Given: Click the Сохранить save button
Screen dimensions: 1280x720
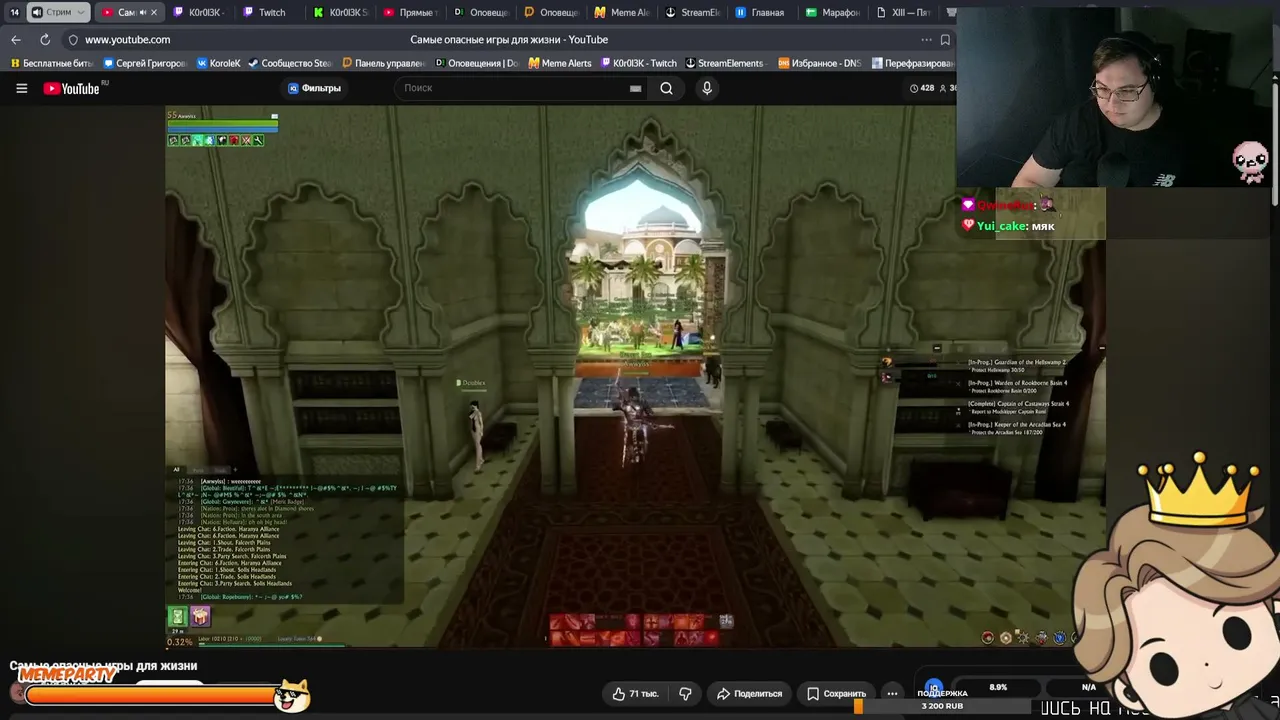Looking at the screenshot, I should pyautogui.click(x=837, y=693).
